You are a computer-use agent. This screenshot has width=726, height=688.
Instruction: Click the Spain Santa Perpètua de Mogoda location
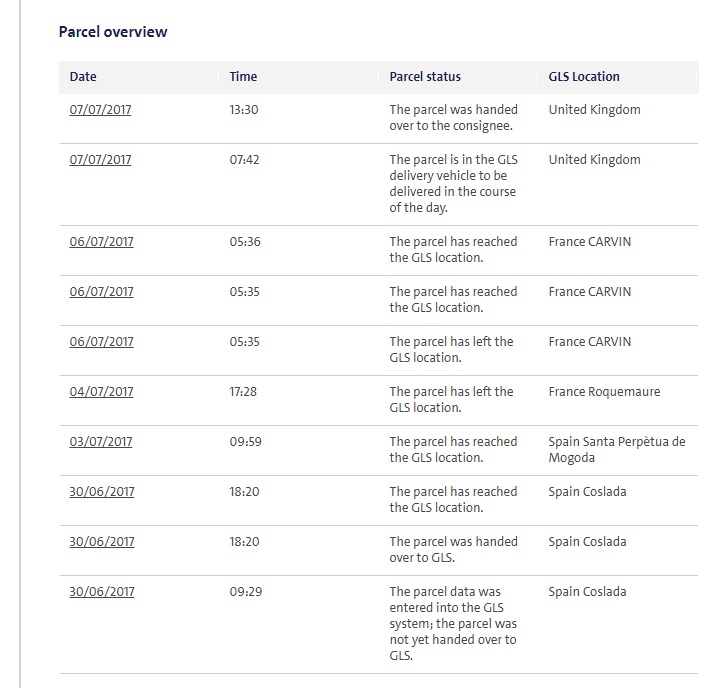click(x=617, y=450)
